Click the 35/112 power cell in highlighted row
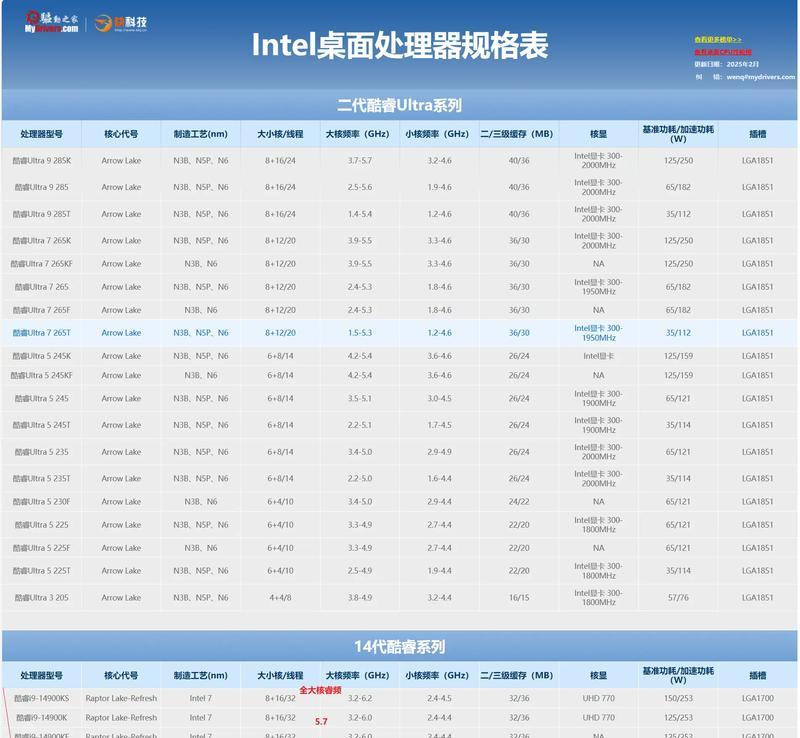This screenshot has height=738, width=800. [x=678, y=333]
